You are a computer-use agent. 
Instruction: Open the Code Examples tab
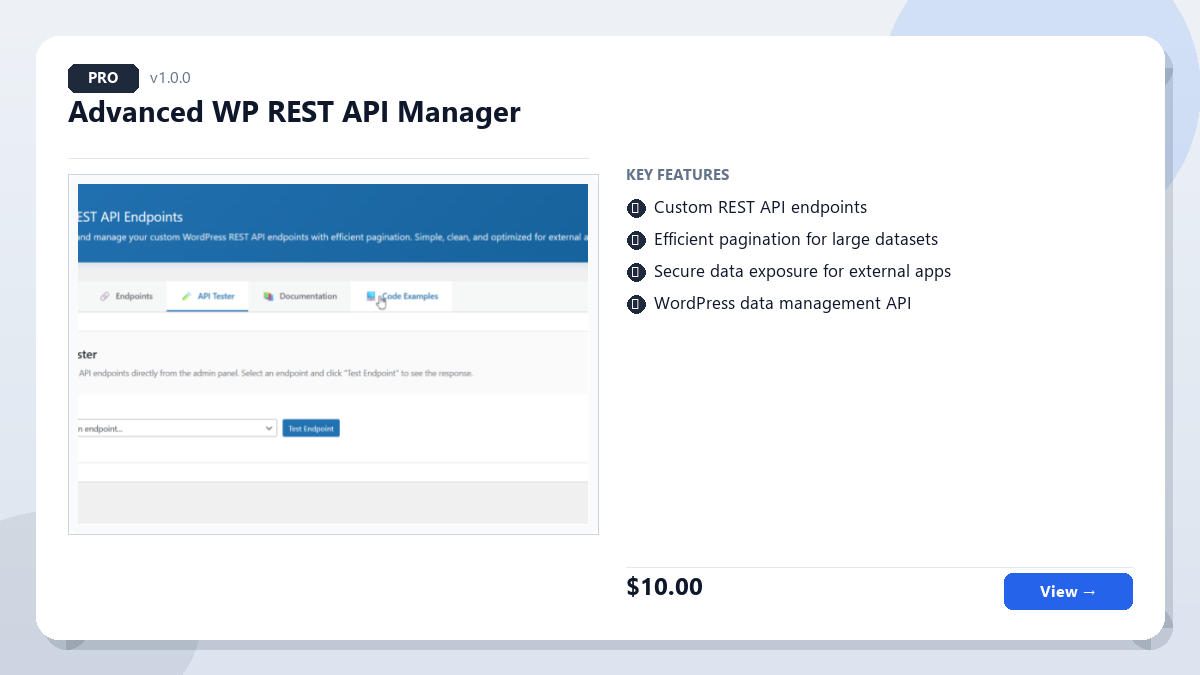click(402, 296)
